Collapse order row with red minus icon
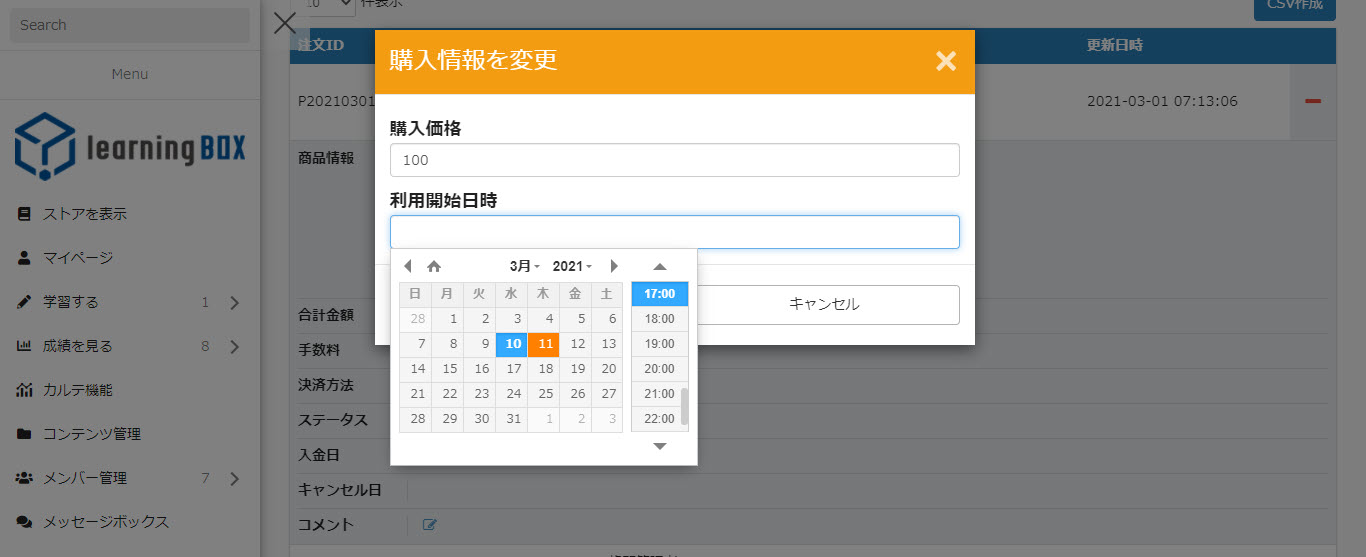 [x=1313, y=101]
